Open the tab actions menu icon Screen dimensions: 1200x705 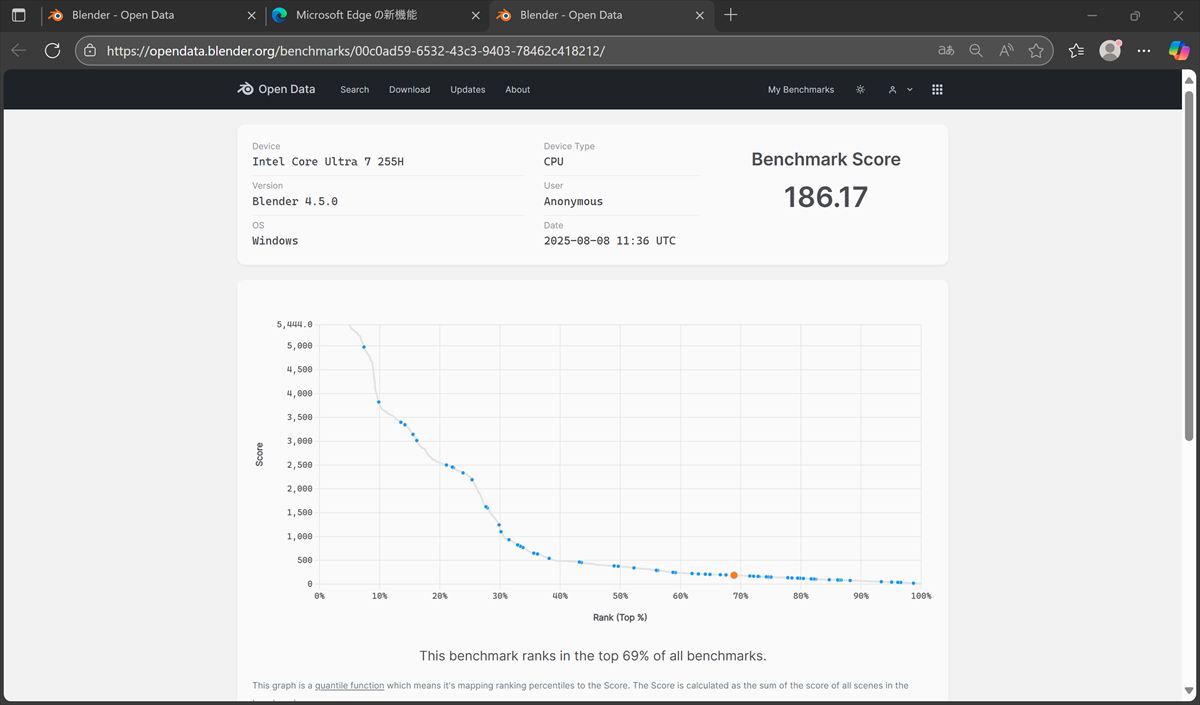point(18,15)
